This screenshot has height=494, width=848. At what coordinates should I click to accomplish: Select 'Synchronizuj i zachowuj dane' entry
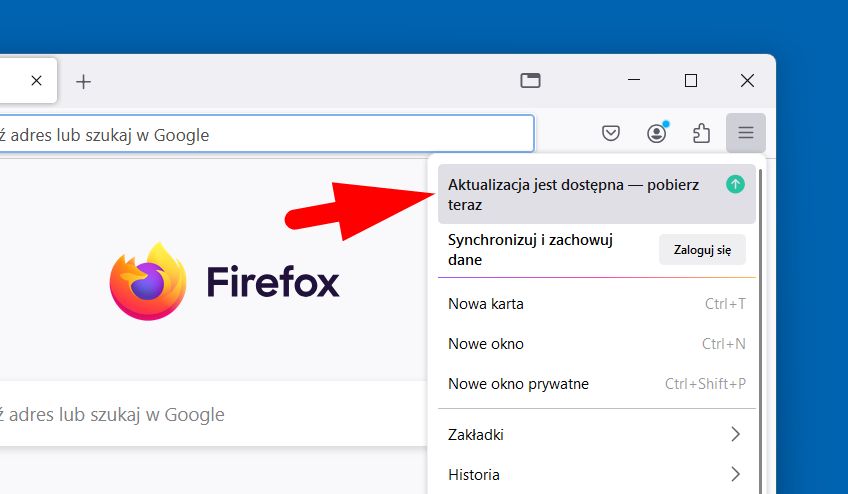[x=530, y=249]
